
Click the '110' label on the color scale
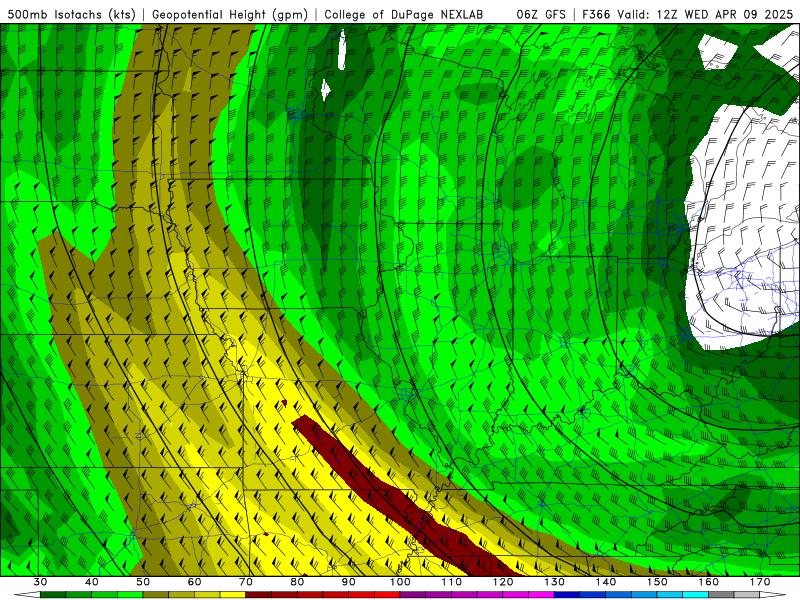(x=452, y=582)
